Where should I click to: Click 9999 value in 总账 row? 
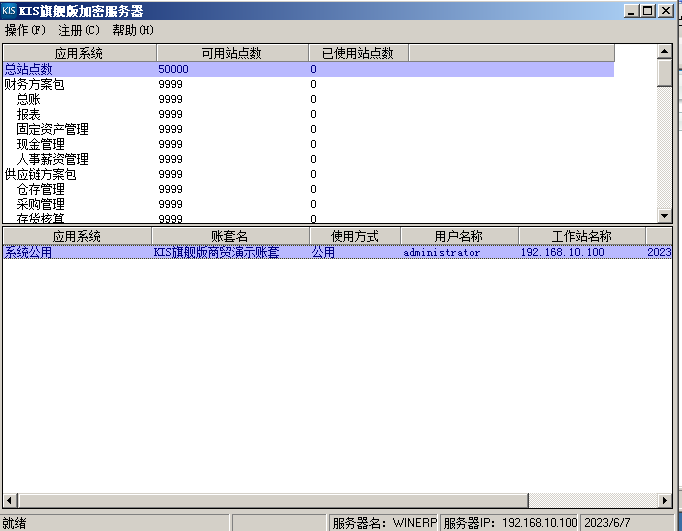coord(170,99)
